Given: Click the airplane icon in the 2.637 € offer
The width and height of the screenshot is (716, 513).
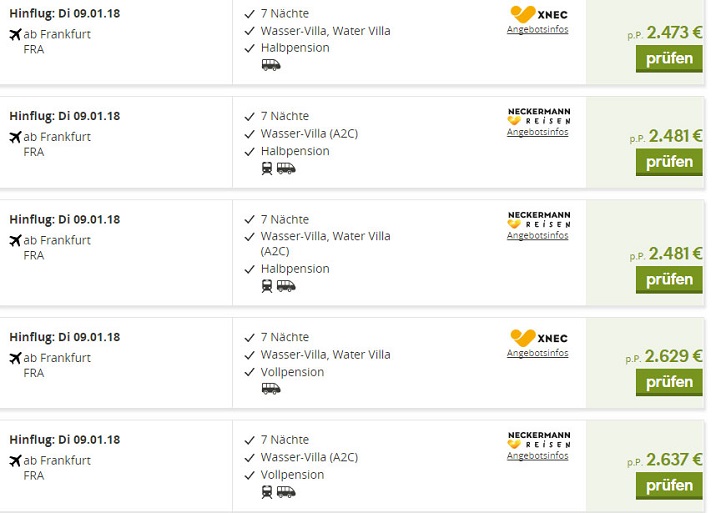Looking at the screenshot, I should point(15,461).
